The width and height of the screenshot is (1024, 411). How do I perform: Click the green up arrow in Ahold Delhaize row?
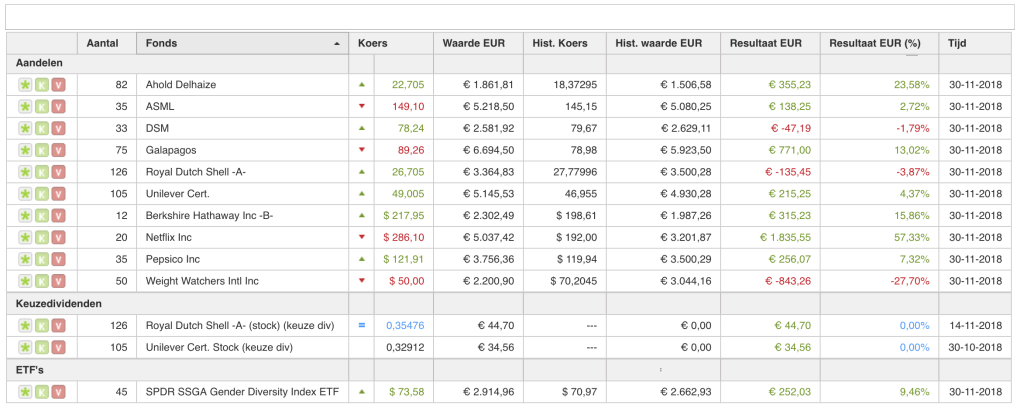(361, 84)
